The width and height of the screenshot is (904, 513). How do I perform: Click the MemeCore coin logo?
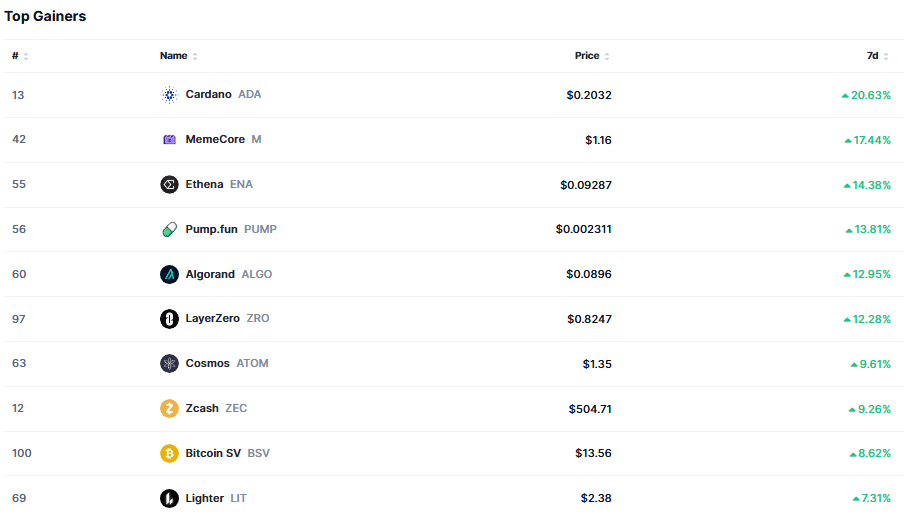click(x=169, y=139)
